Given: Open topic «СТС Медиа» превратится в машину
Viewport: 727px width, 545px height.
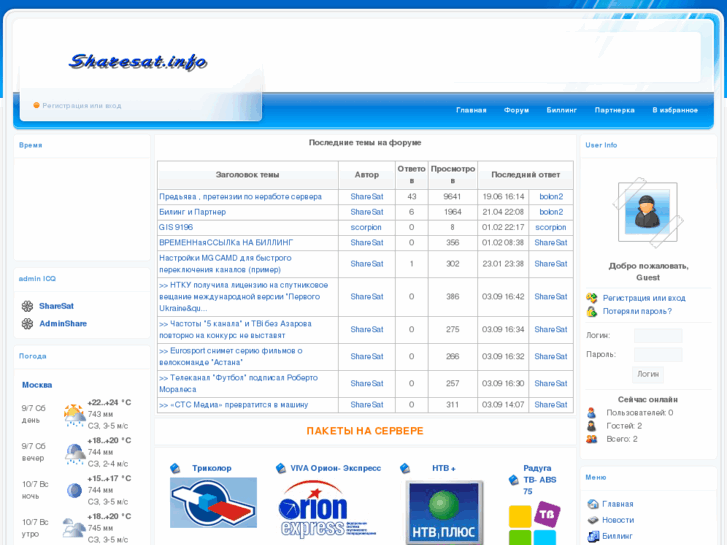Looking at the screenshot, I should click(x=234, y=405).
